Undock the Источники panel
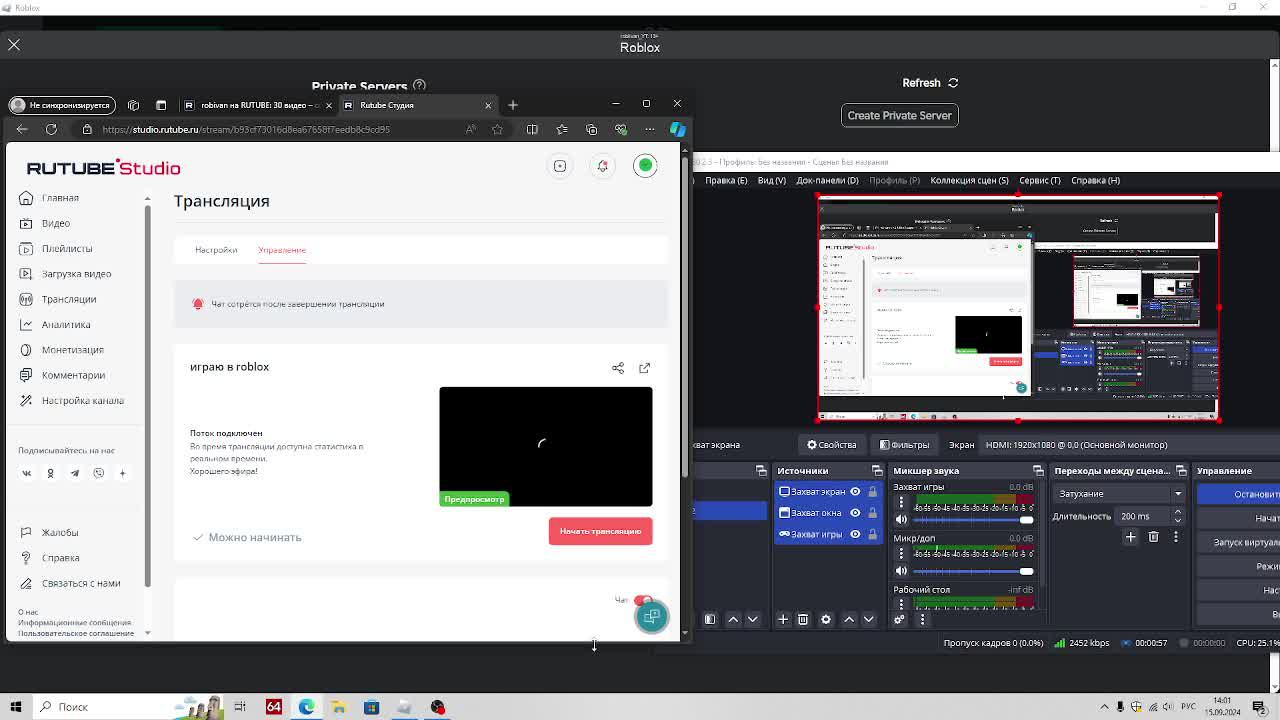The height and width of the screenshot is (720, 1280). click(x=877, y=471)
